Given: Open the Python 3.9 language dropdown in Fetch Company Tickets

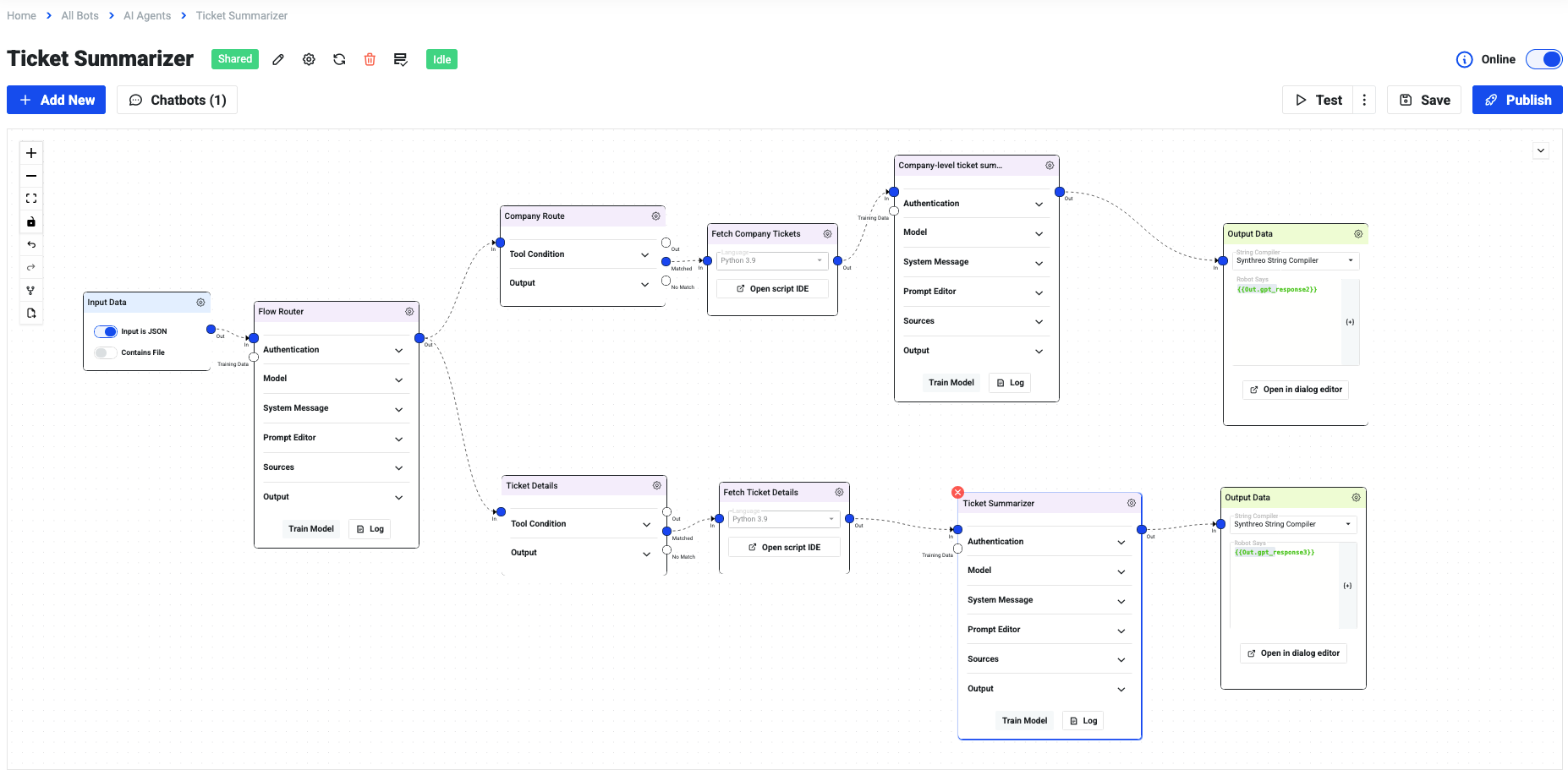Looking at the screenshot, I should tap(817, 260).
